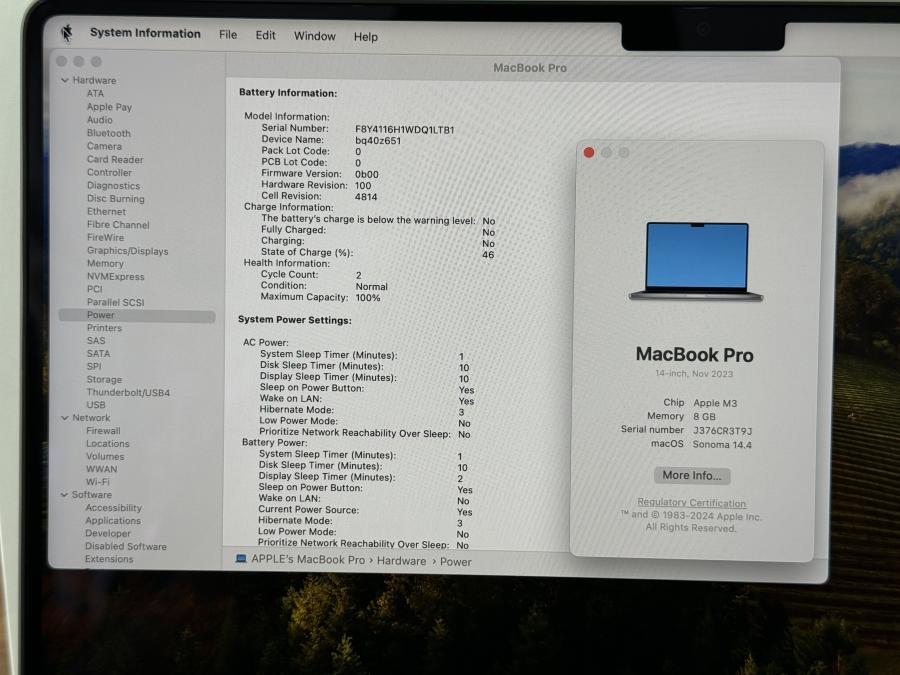Screen dimensions: 900x675
Task: Open the File menu
Action: tap(228, 35)
